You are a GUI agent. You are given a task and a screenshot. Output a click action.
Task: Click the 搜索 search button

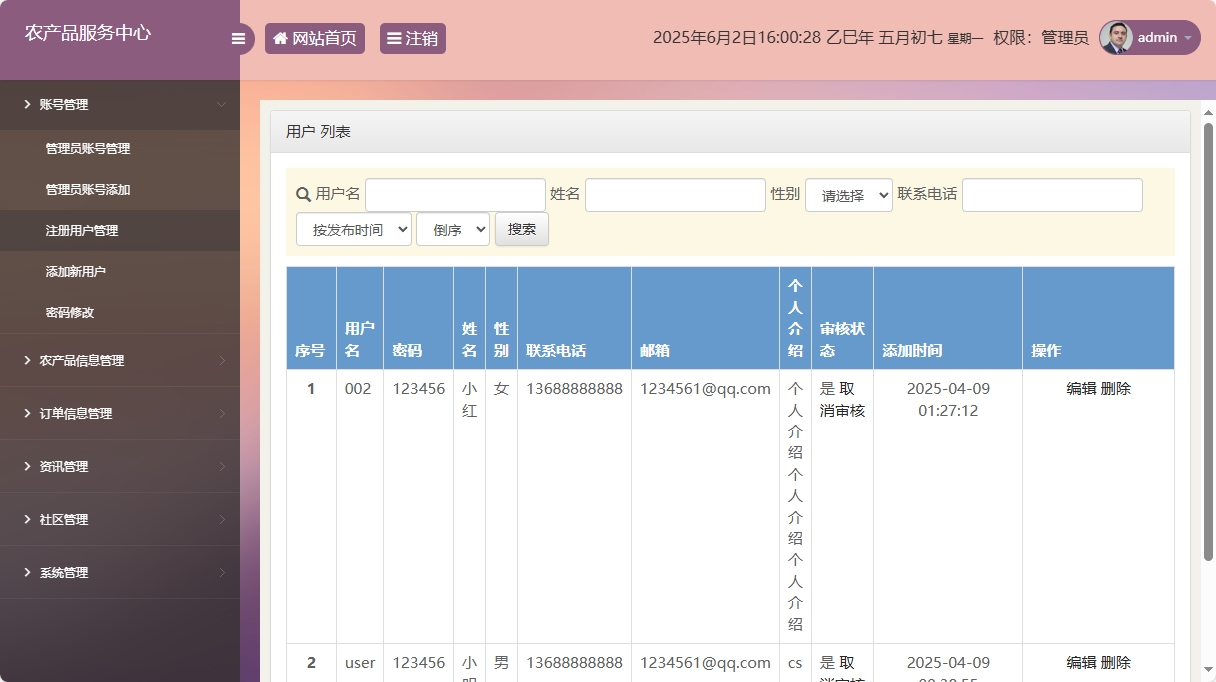521,228
